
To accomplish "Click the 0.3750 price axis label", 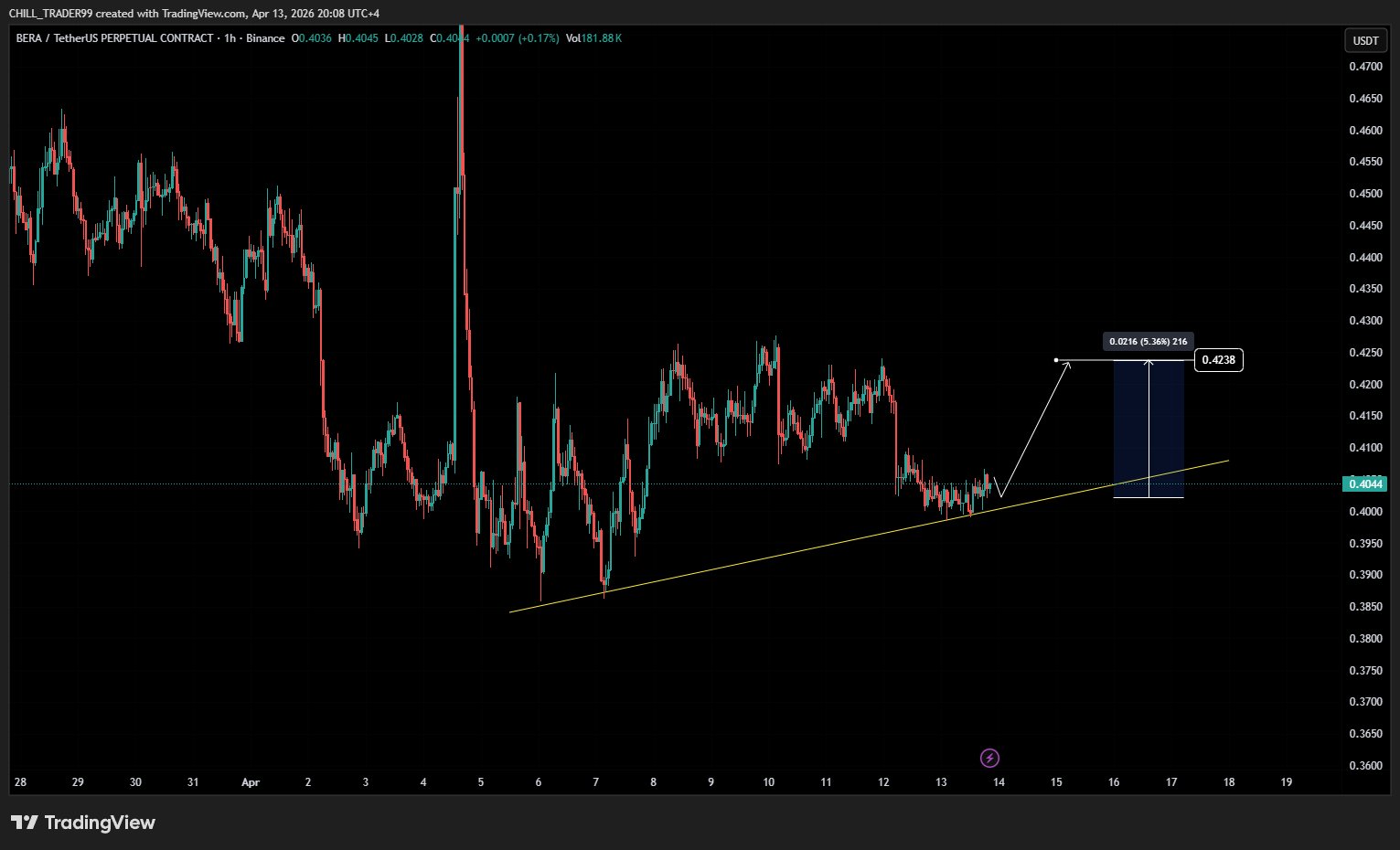I will pyautogui.click(x=1365, y=671).
